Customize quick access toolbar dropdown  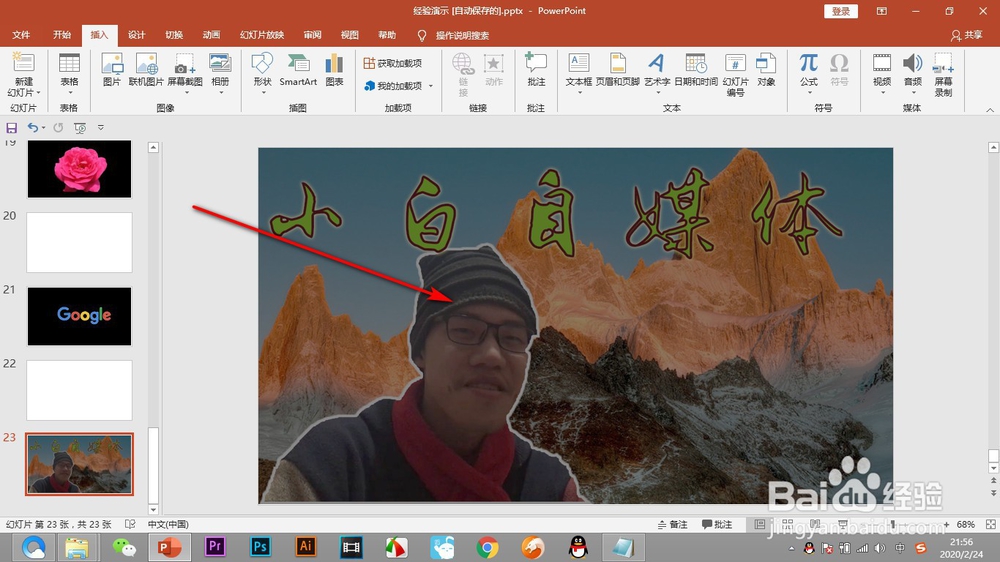coord(101,128)
